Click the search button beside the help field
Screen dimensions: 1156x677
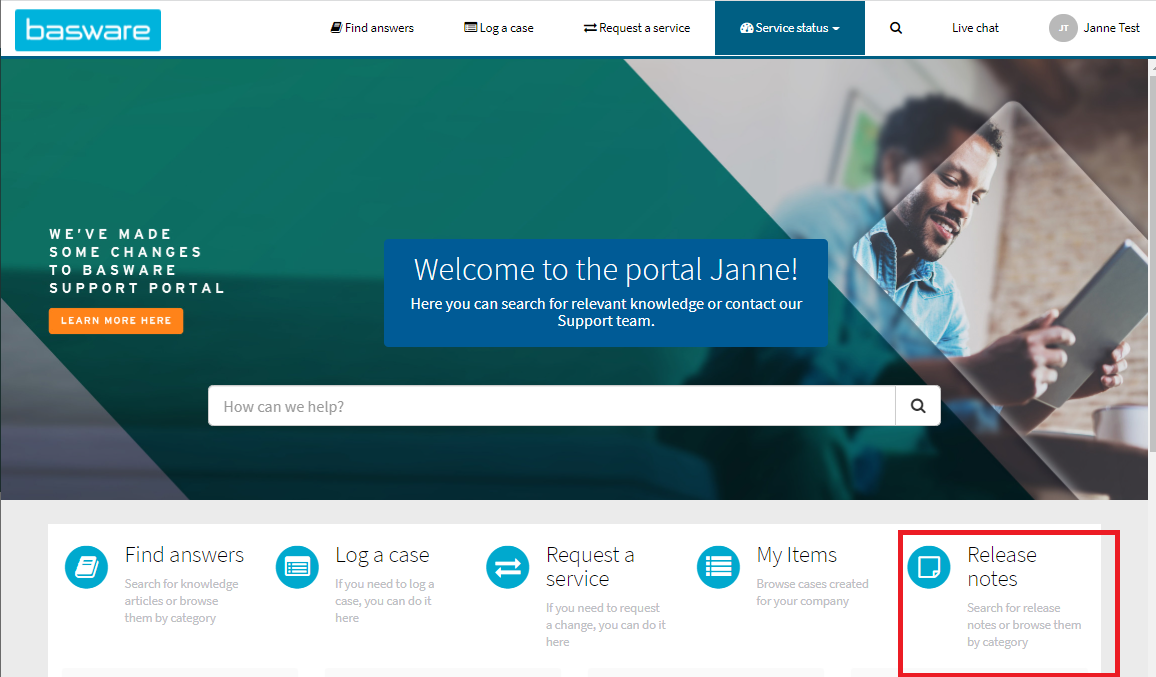click(918, 406)
